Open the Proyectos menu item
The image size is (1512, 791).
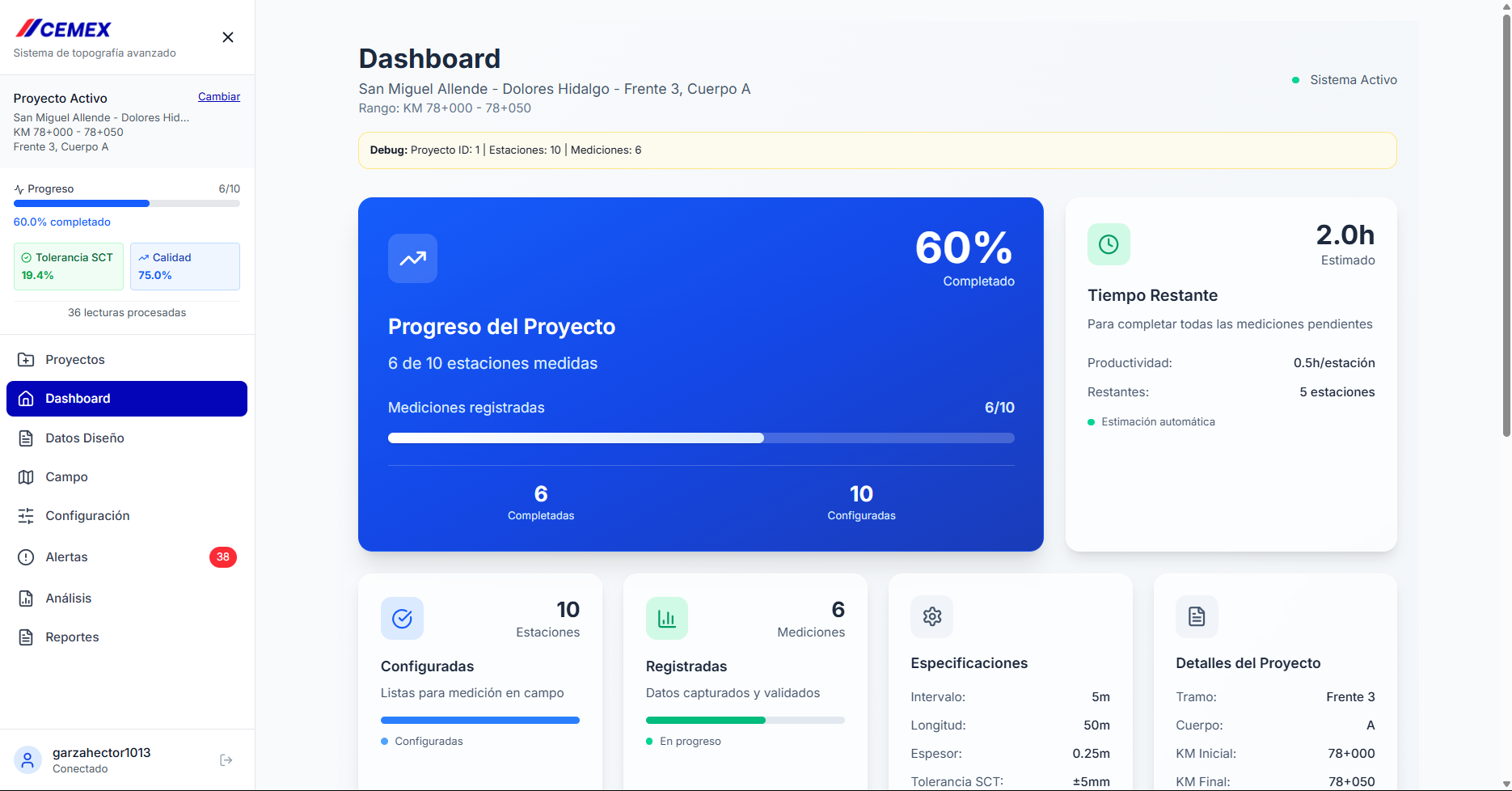(x=127, y=360)
